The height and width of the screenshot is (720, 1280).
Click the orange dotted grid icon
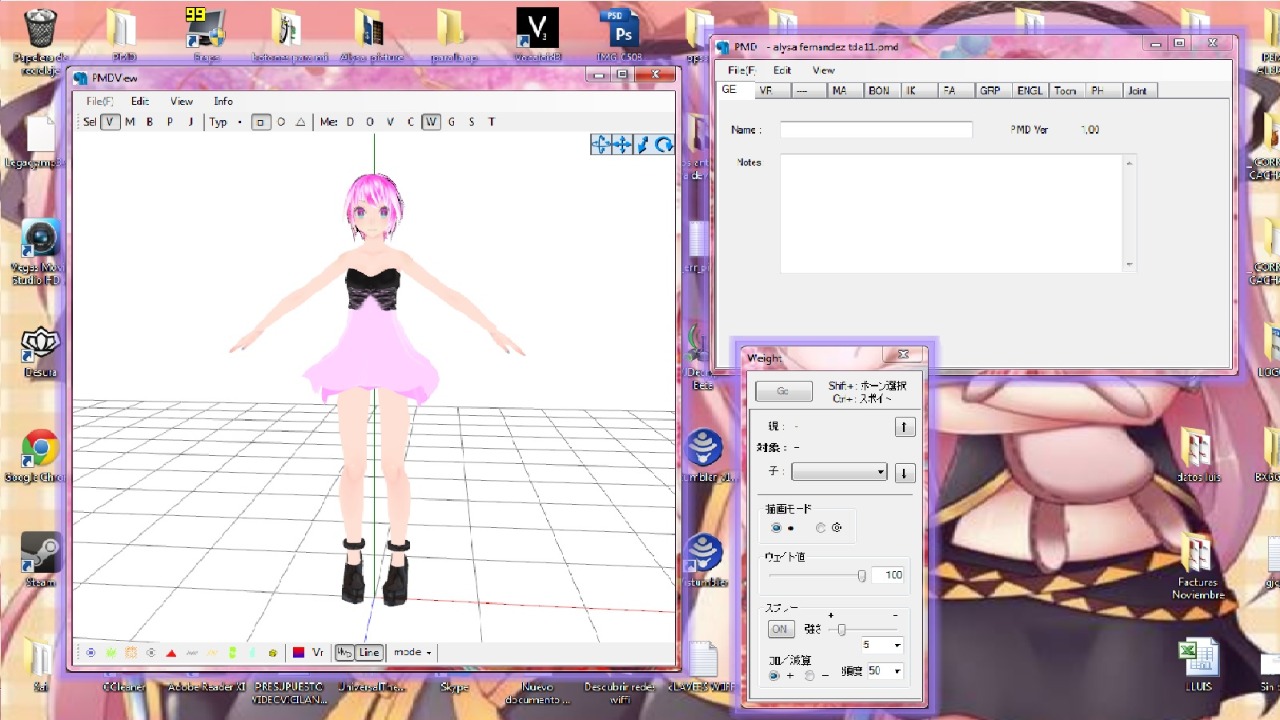130,653
